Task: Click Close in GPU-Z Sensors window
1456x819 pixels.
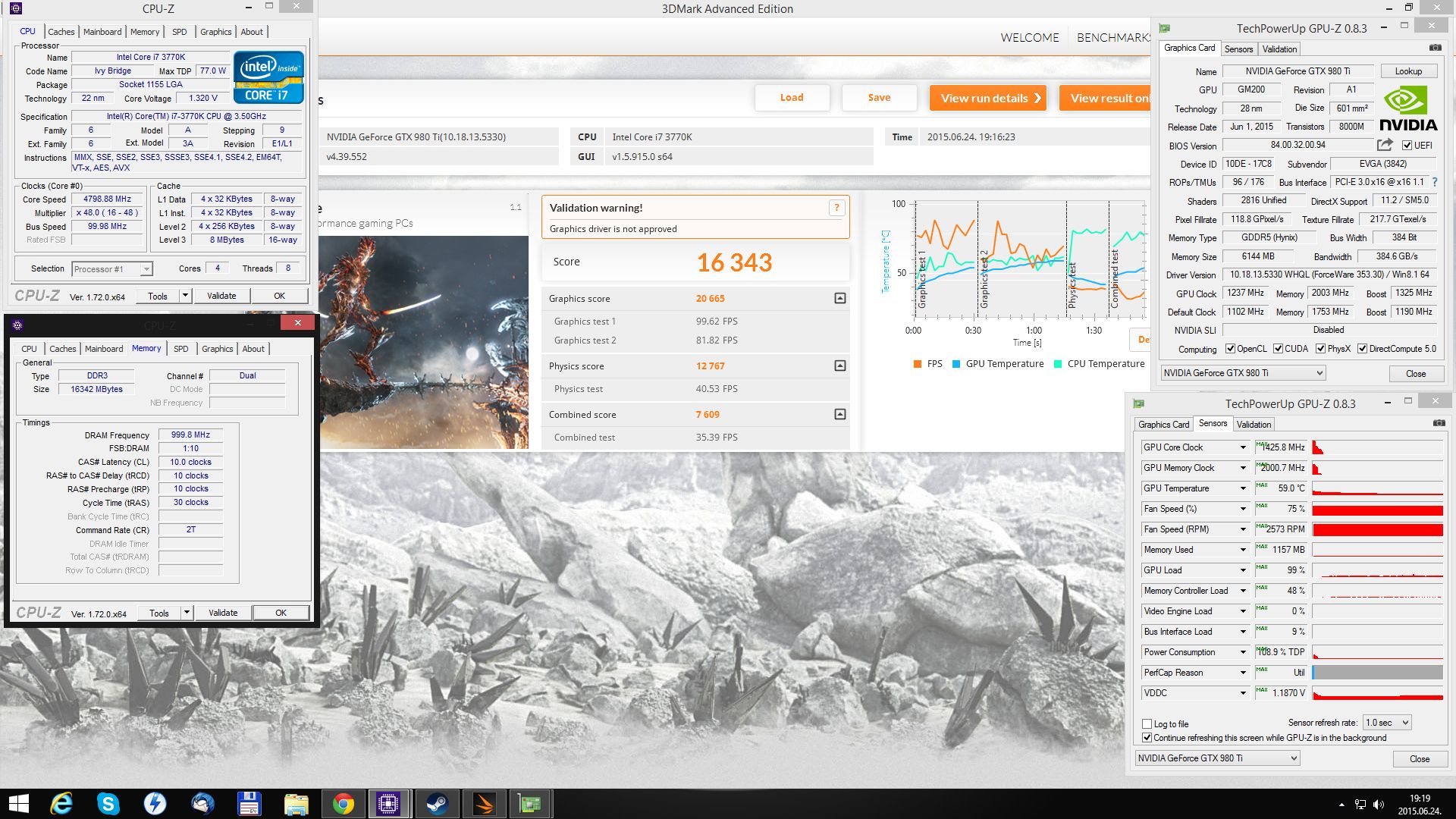Action: [1420, 759]
